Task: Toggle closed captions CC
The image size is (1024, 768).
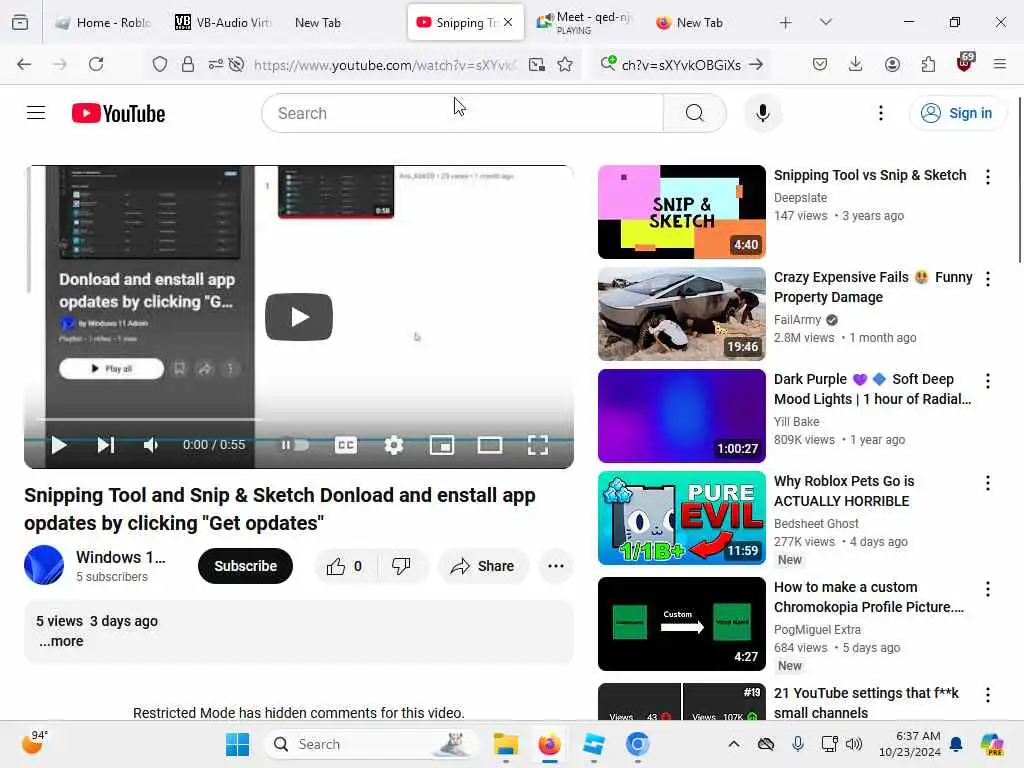Action: pyautogui.click(x=345, y=445)
